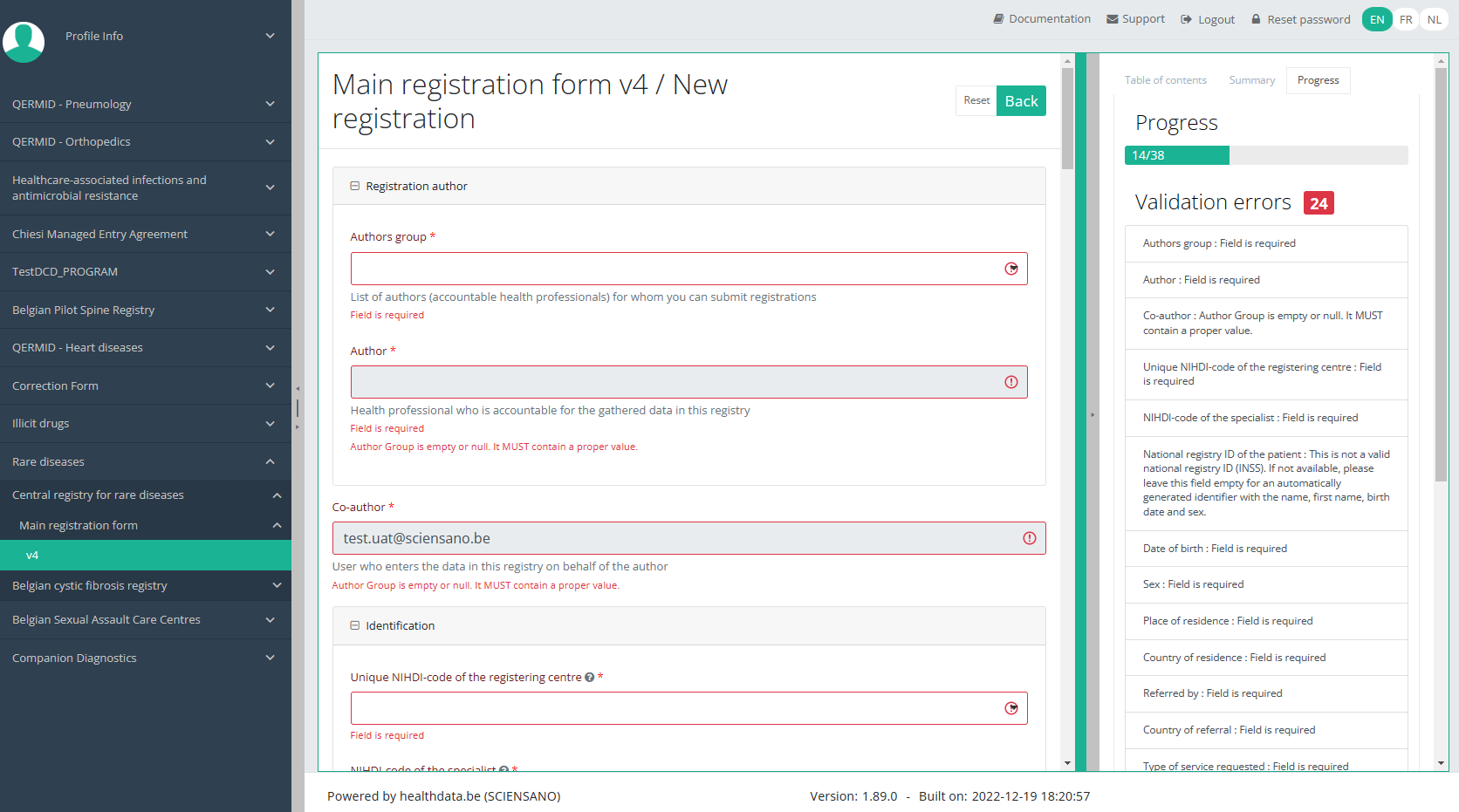Click the Reset password lock icon
1459x812 pixels.
(1256, 19)
